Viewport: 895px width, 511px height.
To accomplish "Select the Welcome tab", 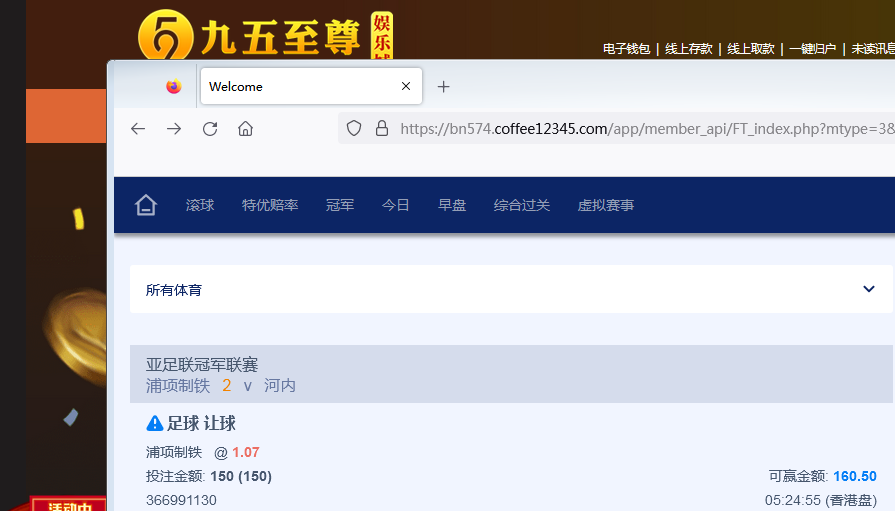I will tap(312, 86).
